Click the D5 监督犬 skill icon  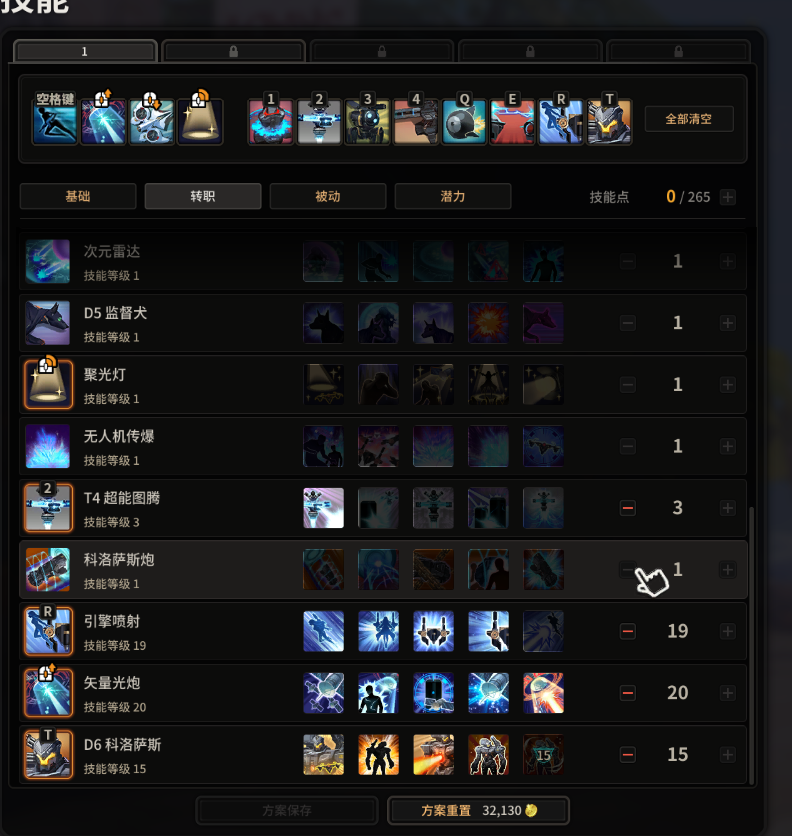pyautogui.click(x=47, y=323)
